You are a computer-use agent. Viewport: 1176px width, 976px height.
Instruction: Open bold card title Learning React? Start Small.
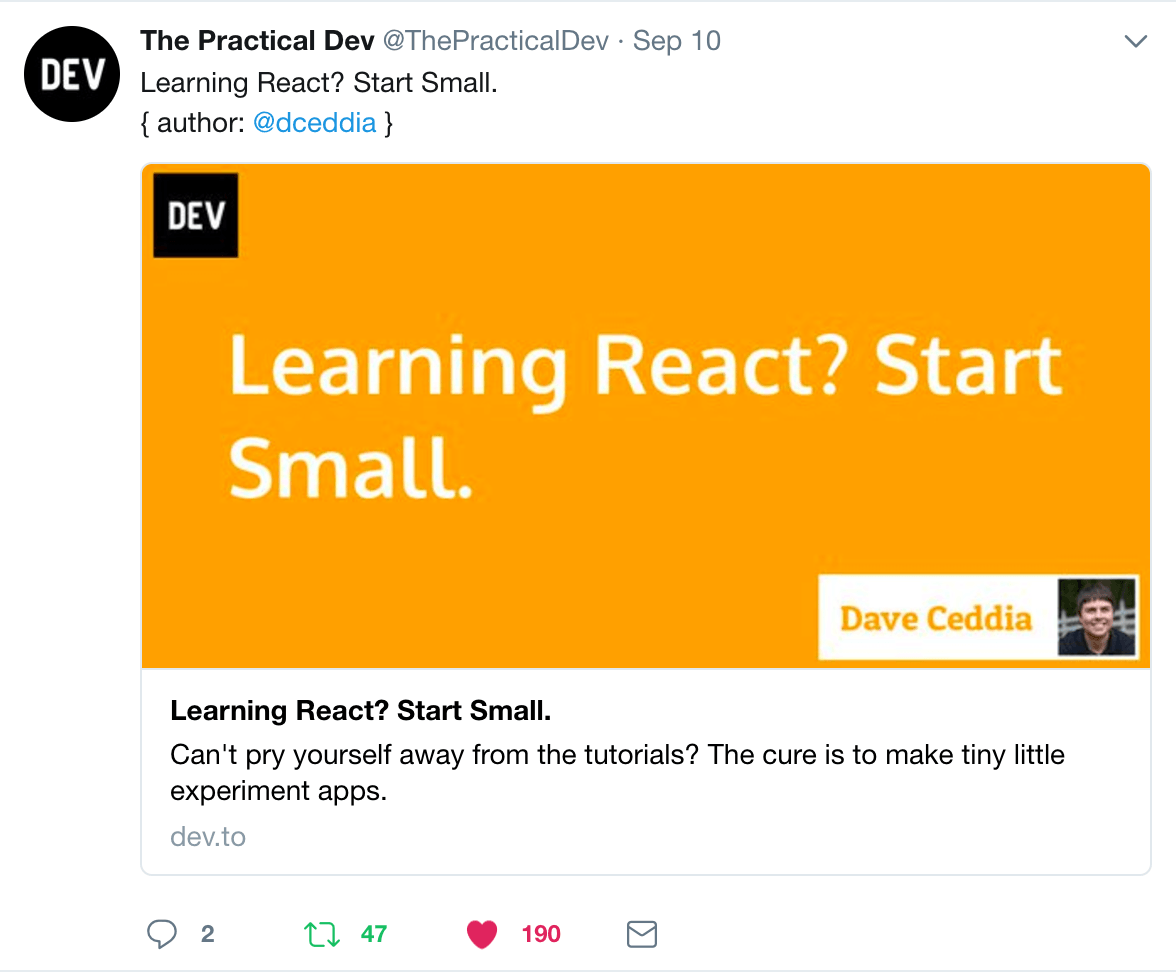click(361, 710)
